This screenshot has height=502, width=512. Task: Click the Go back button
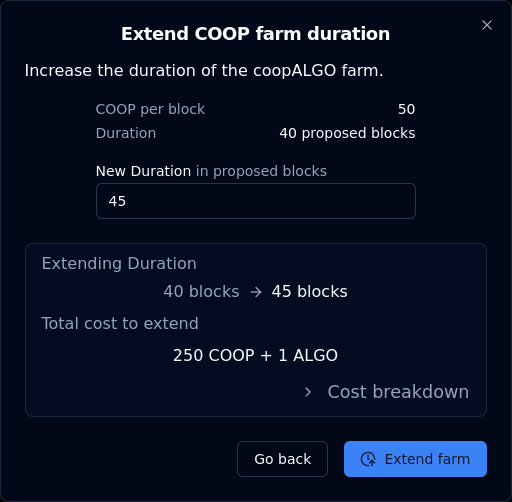tap(282, 459)
